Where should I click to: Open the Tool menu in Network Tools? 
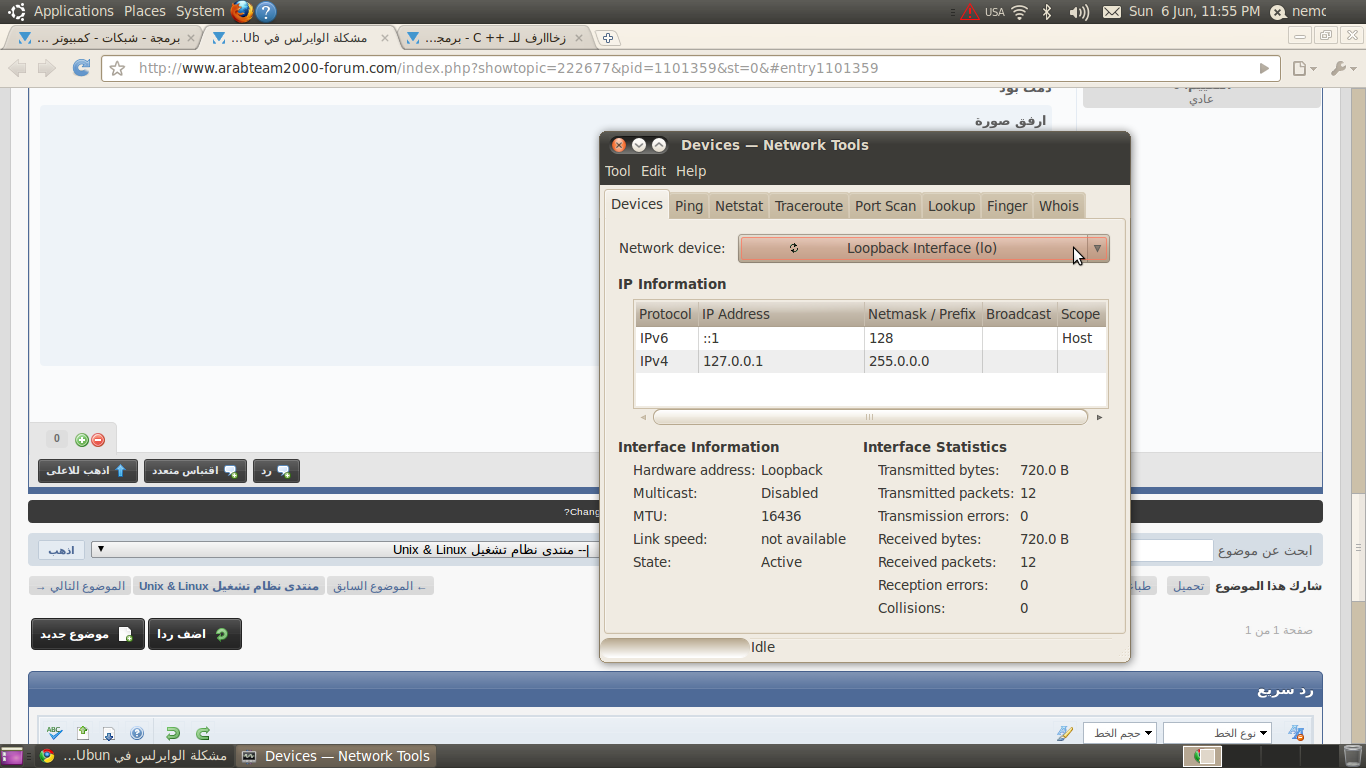point(618,171)
